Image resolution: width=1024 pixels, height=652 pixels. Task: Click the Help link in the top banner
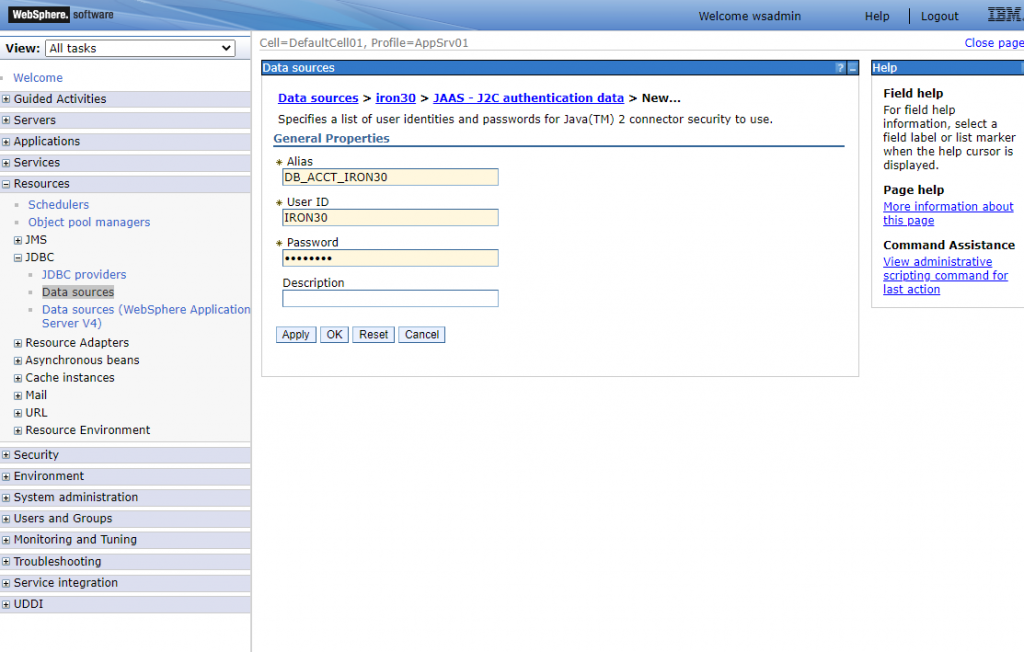point(877,16)
